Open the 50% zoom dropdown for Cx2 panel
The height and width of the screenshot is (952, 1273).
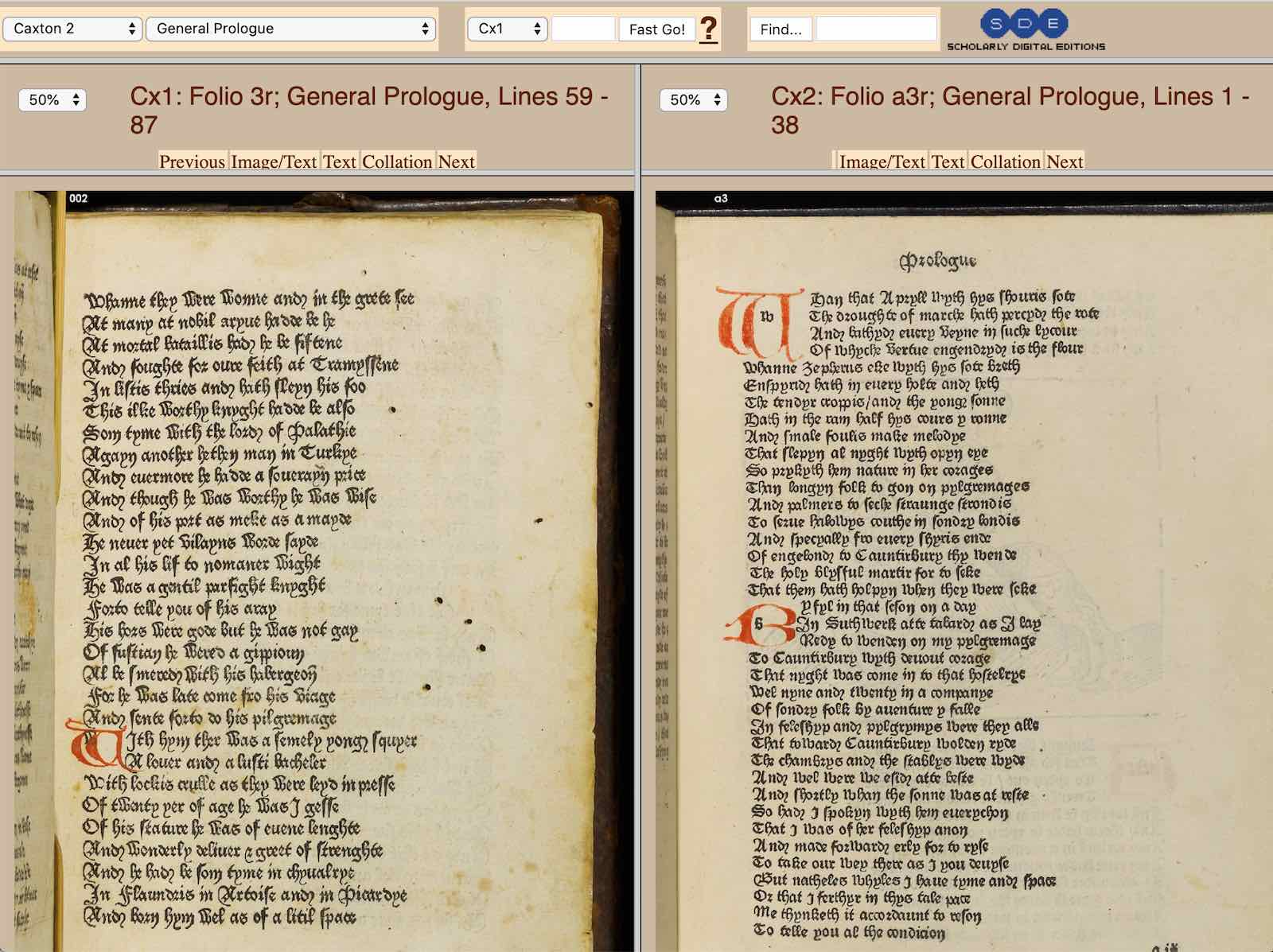click(x=694, y=99)
